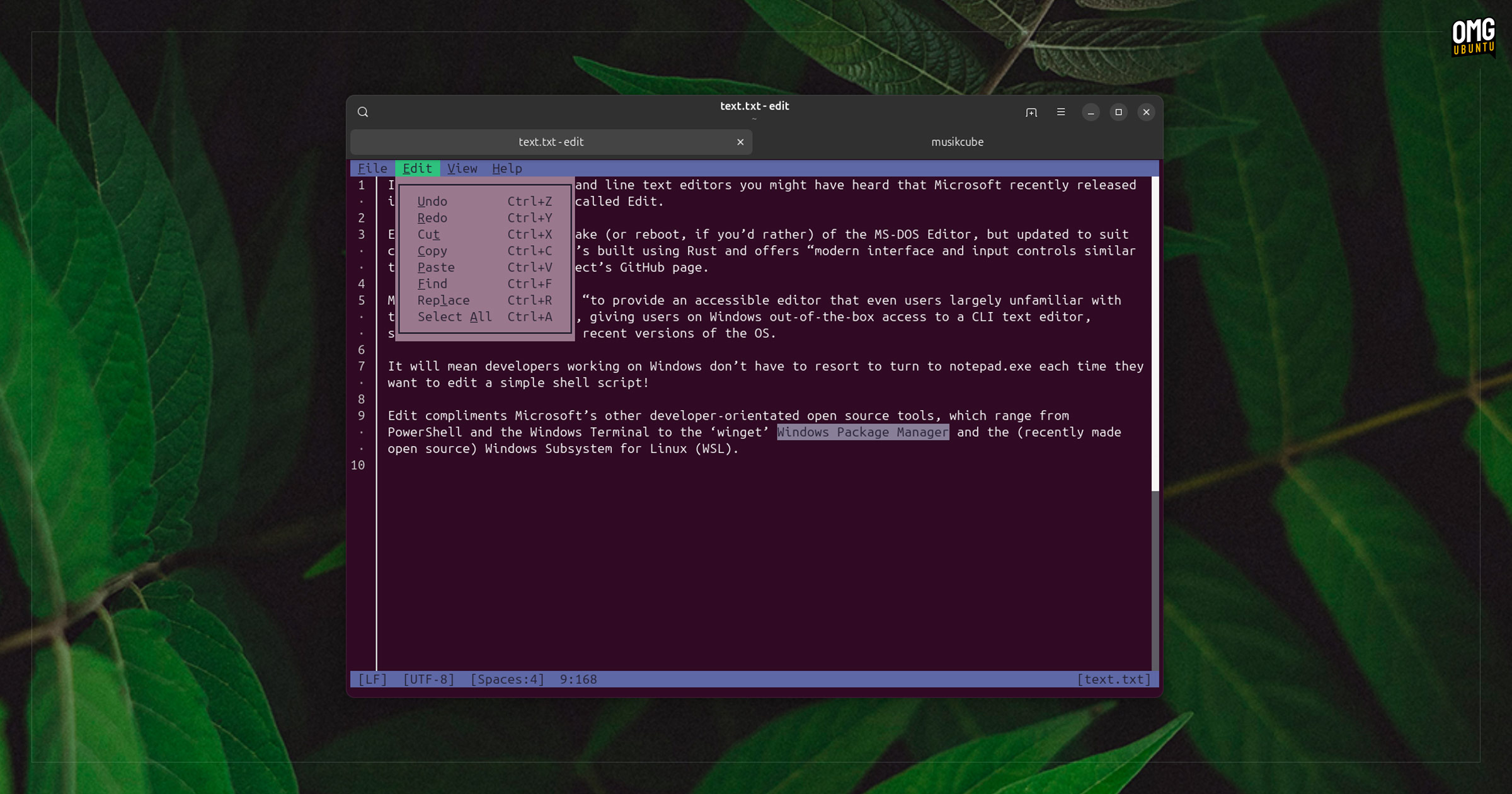Open a new terminal tab icon
This screenshot has width=1512, height=794.
1031,112
